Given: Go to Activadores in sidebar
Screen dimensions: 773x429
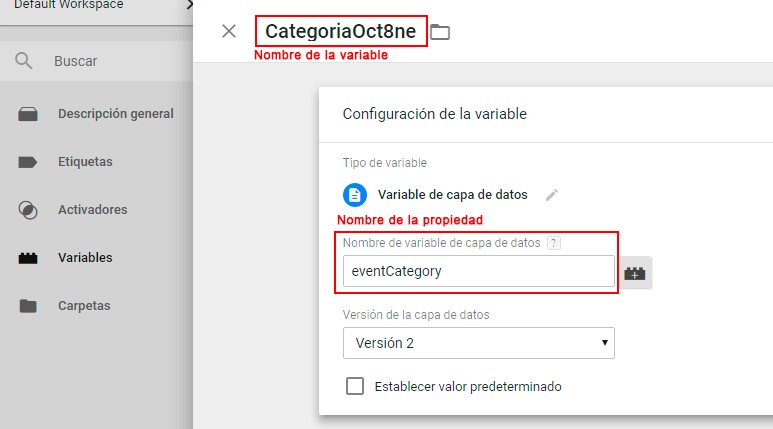Looking at the screenshot, I should (x=92, y=210).
